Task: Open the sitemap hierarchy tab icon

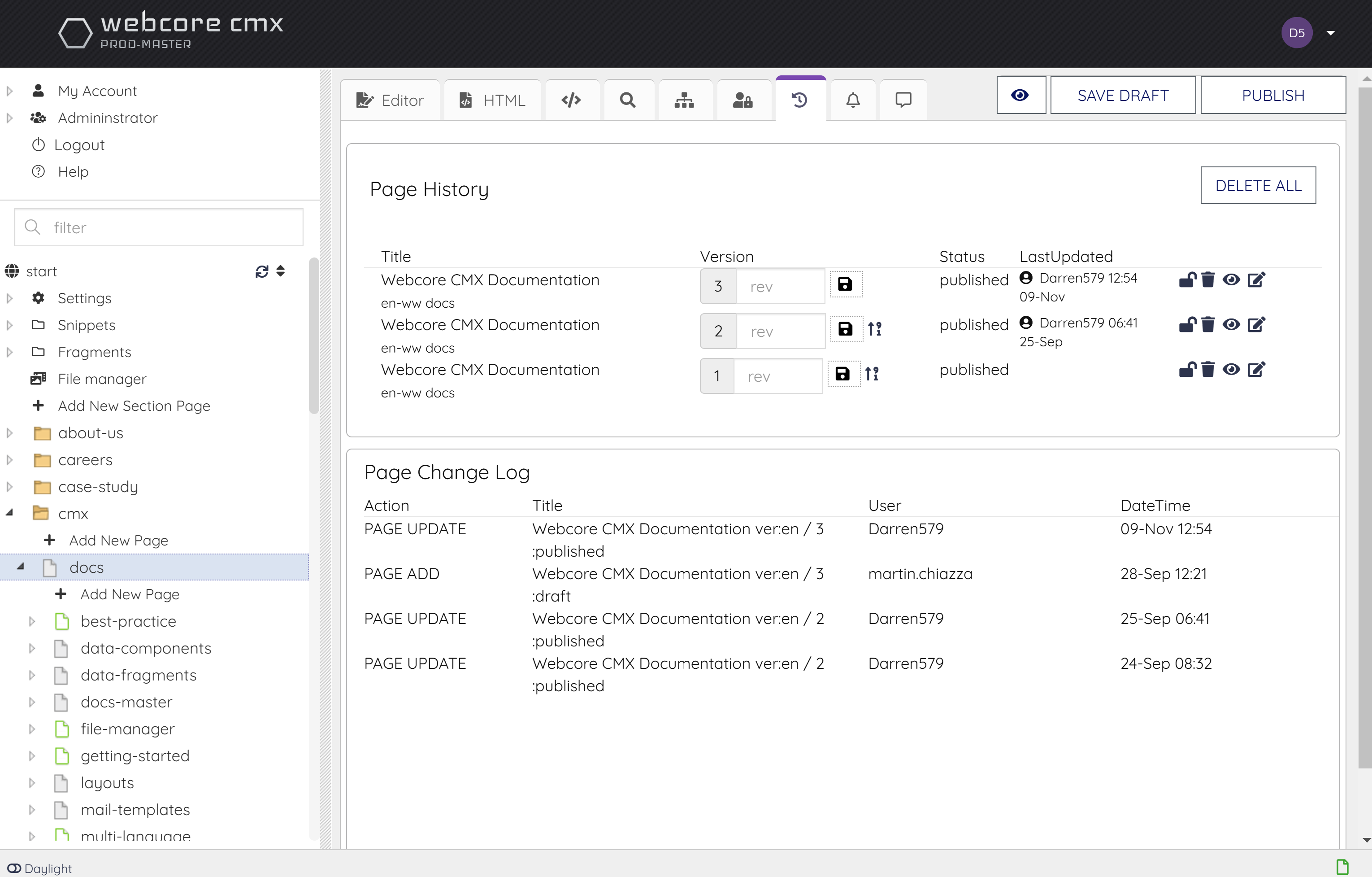Action: pos(684,100)
